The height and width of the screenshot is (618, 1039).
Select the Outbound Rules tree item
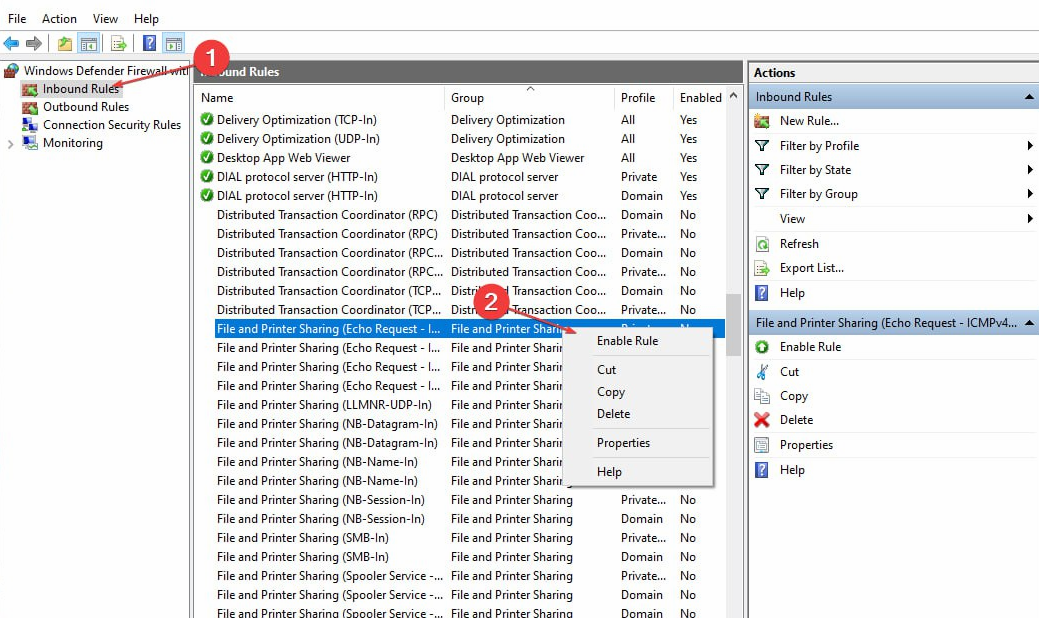85,107
